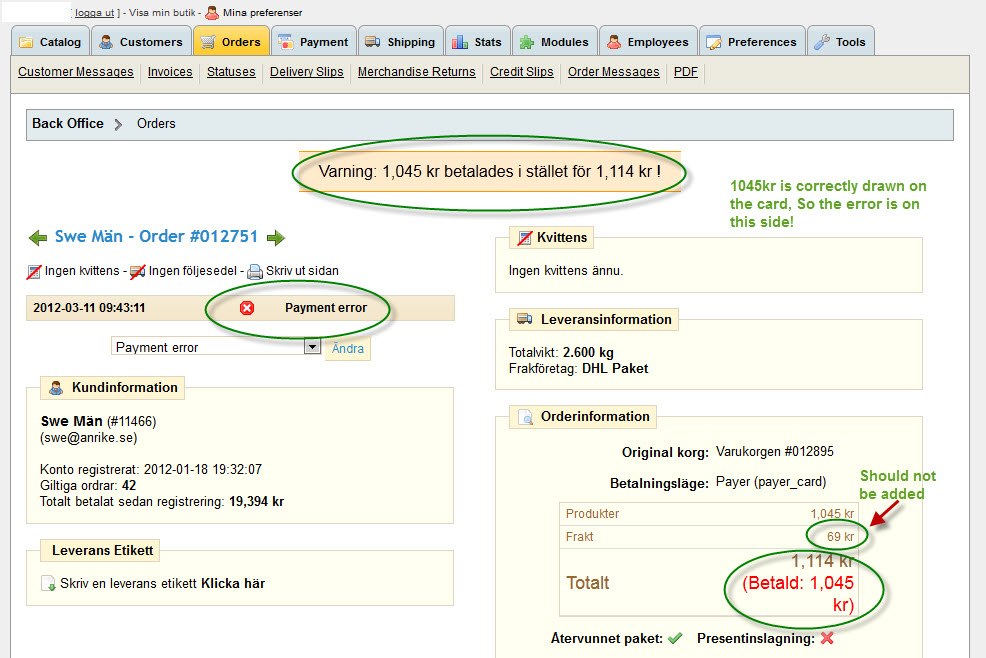Open the Credit Slips link

click(x=521, y=72)
